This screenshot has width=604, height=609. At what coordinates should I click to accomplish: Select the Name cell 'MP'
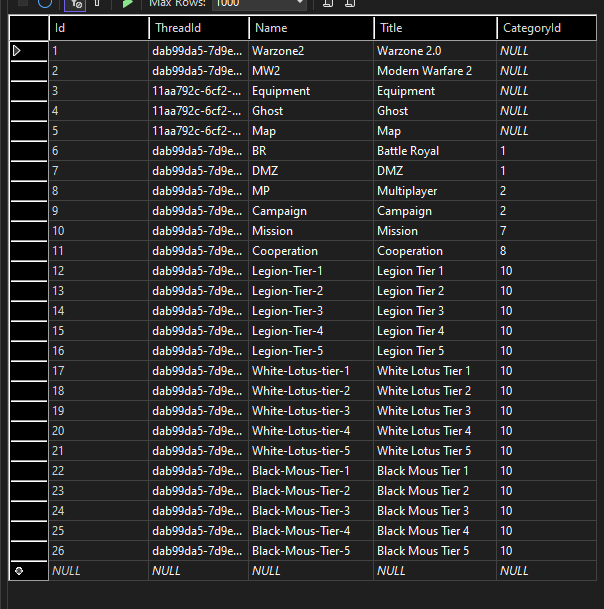[x=311, y=191]
